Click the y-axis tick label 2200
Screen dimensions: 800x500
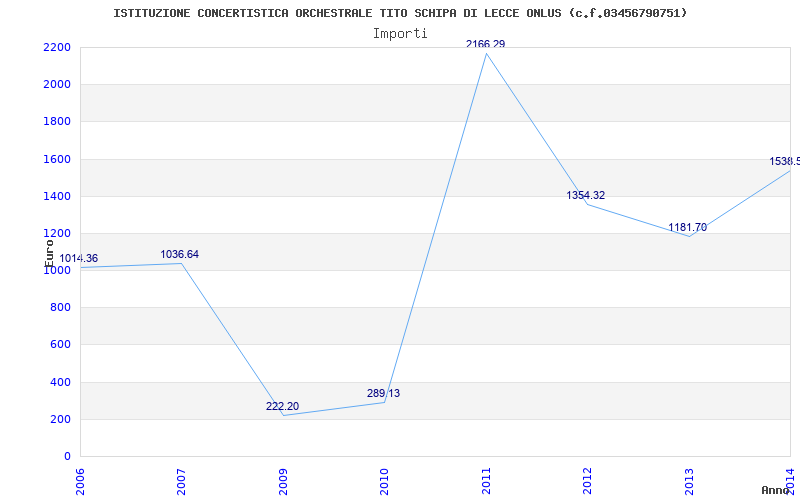point(57,47)
